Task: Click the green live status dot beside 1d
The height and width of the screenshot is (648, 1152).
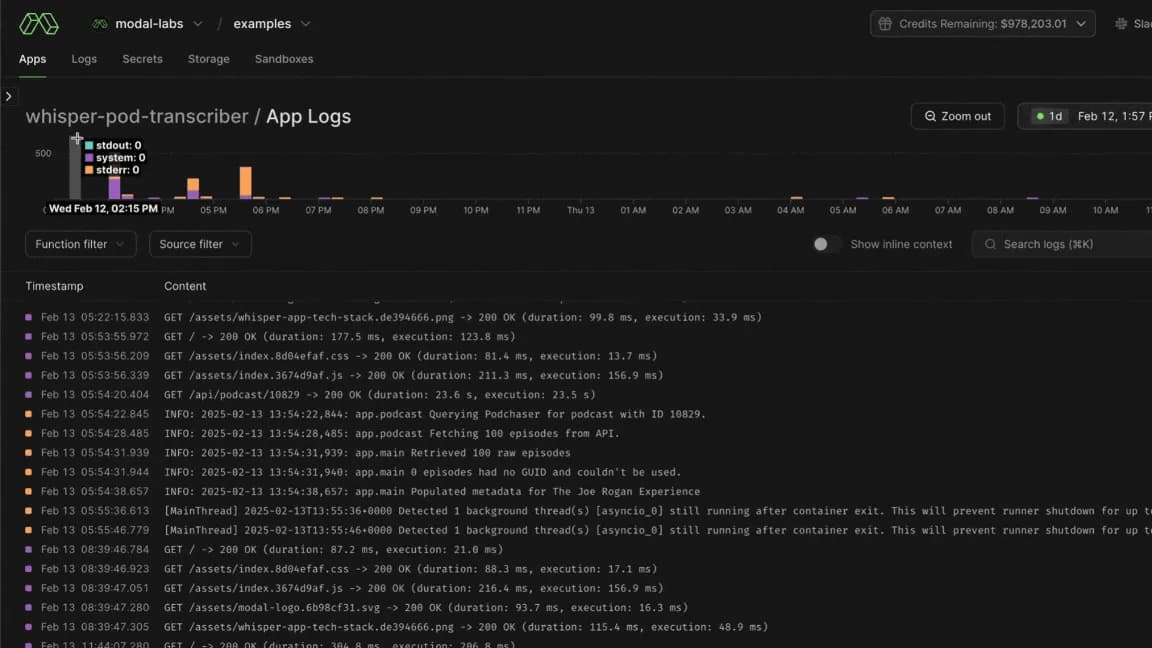Action: point(1040,116)
